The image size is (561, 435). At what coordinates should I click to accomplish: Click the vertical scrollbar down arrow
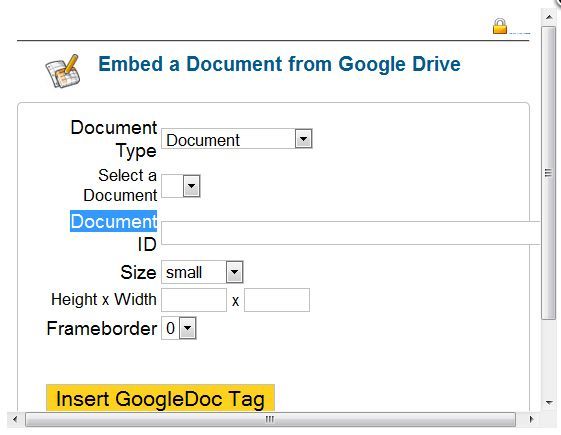(x=549, y=403)
